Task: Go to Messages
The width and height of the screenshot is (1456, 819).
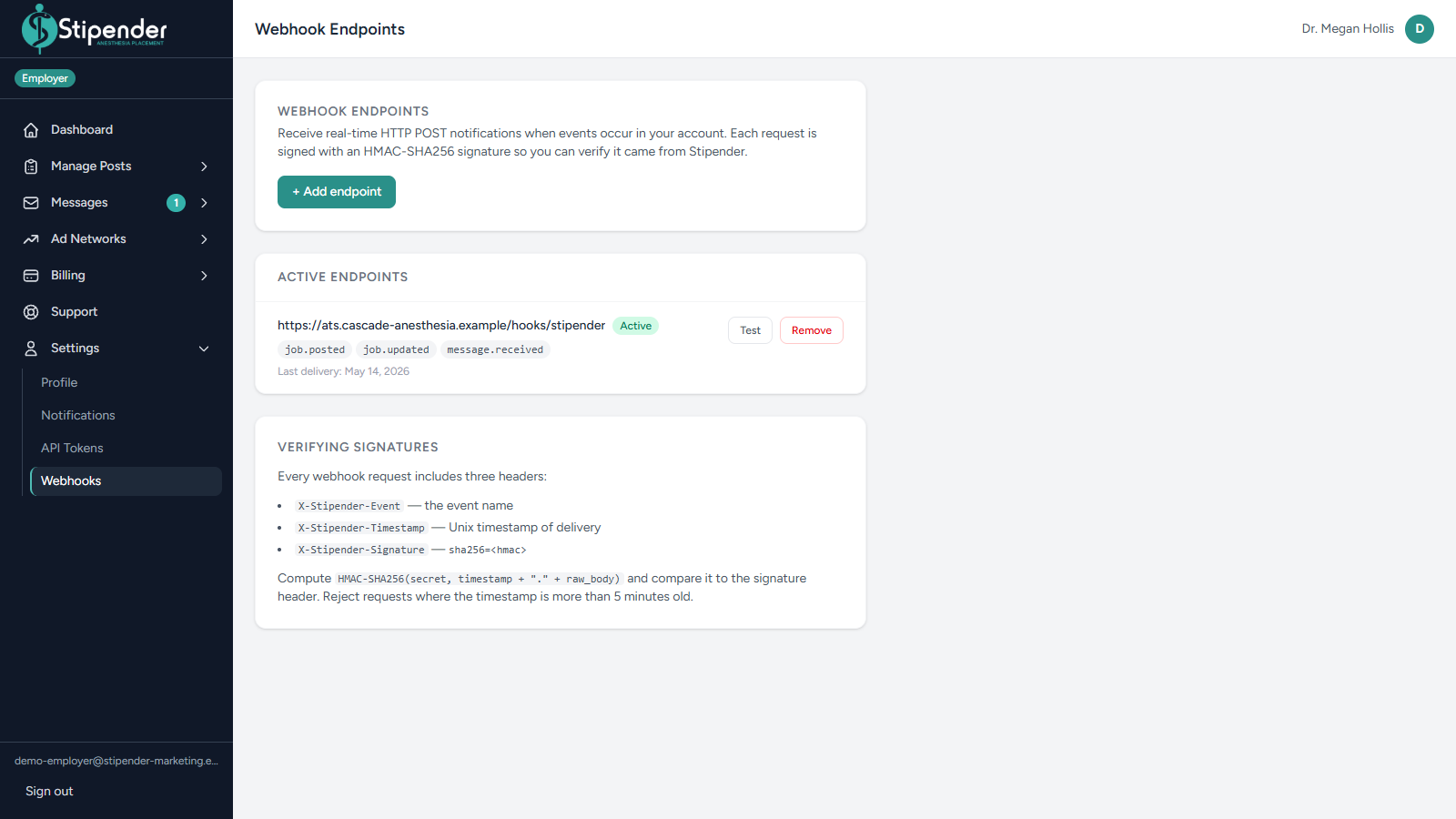Action: 116,203
